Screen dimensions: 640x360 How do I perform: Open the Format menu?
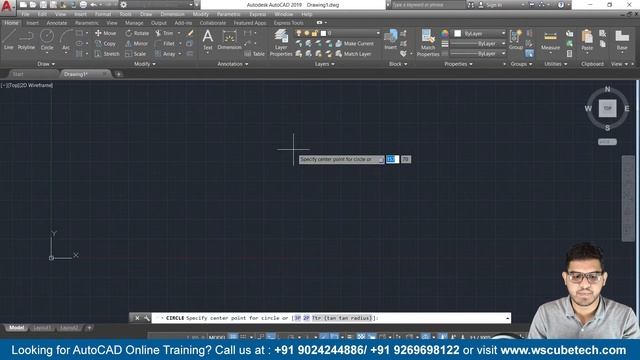[x=103, y=14]
